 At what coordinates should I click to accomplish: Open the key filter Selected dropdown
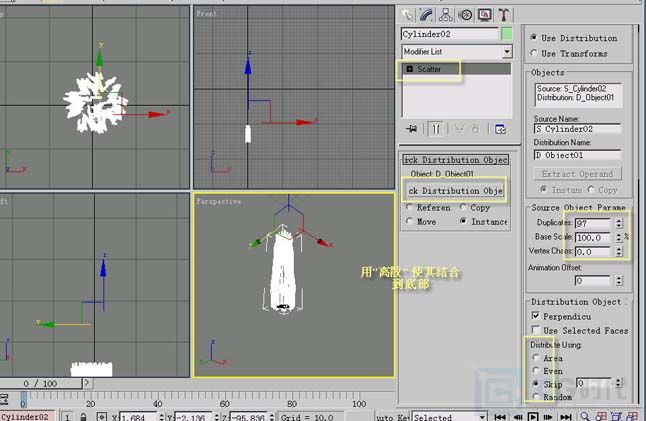[x=482, y=417]
